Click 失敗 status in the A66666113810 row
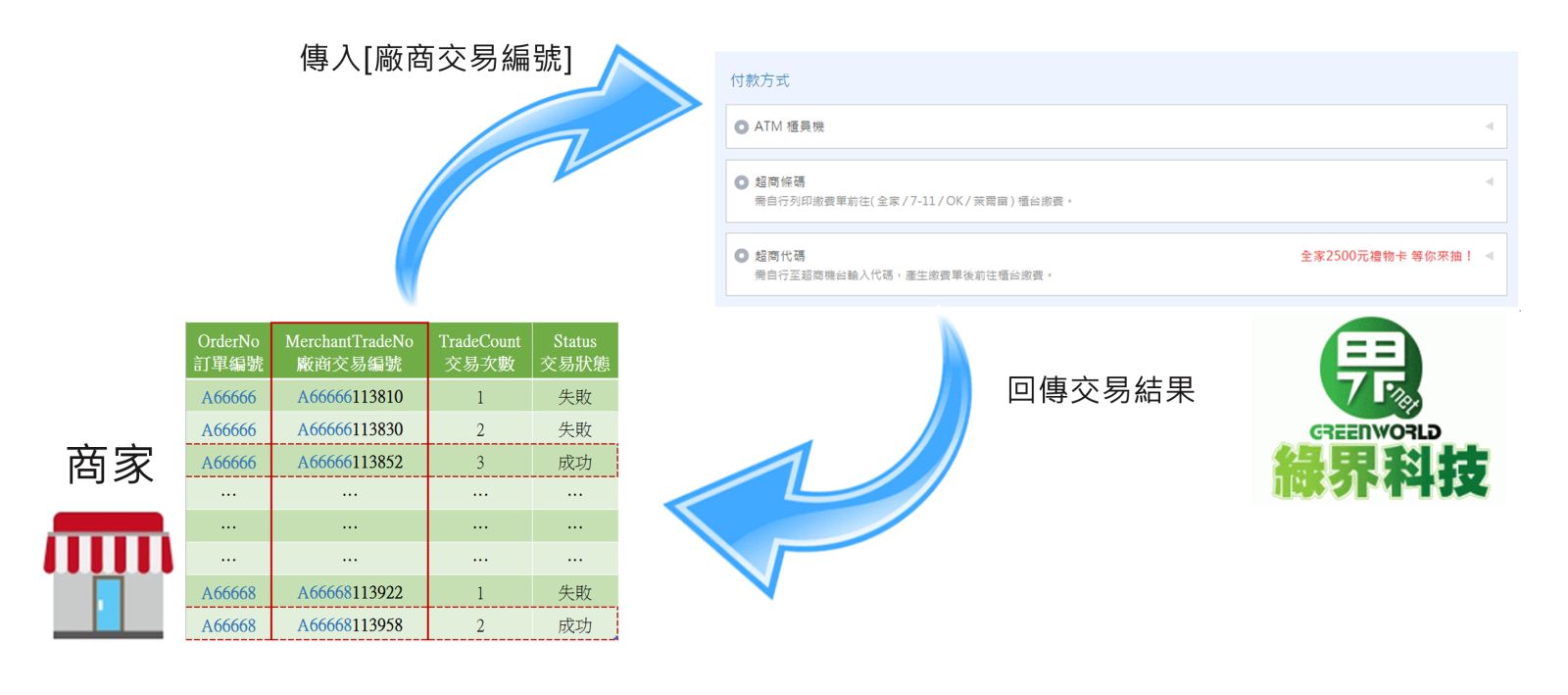The width and height of the screenshot is (1568, 695). [575, 397]
